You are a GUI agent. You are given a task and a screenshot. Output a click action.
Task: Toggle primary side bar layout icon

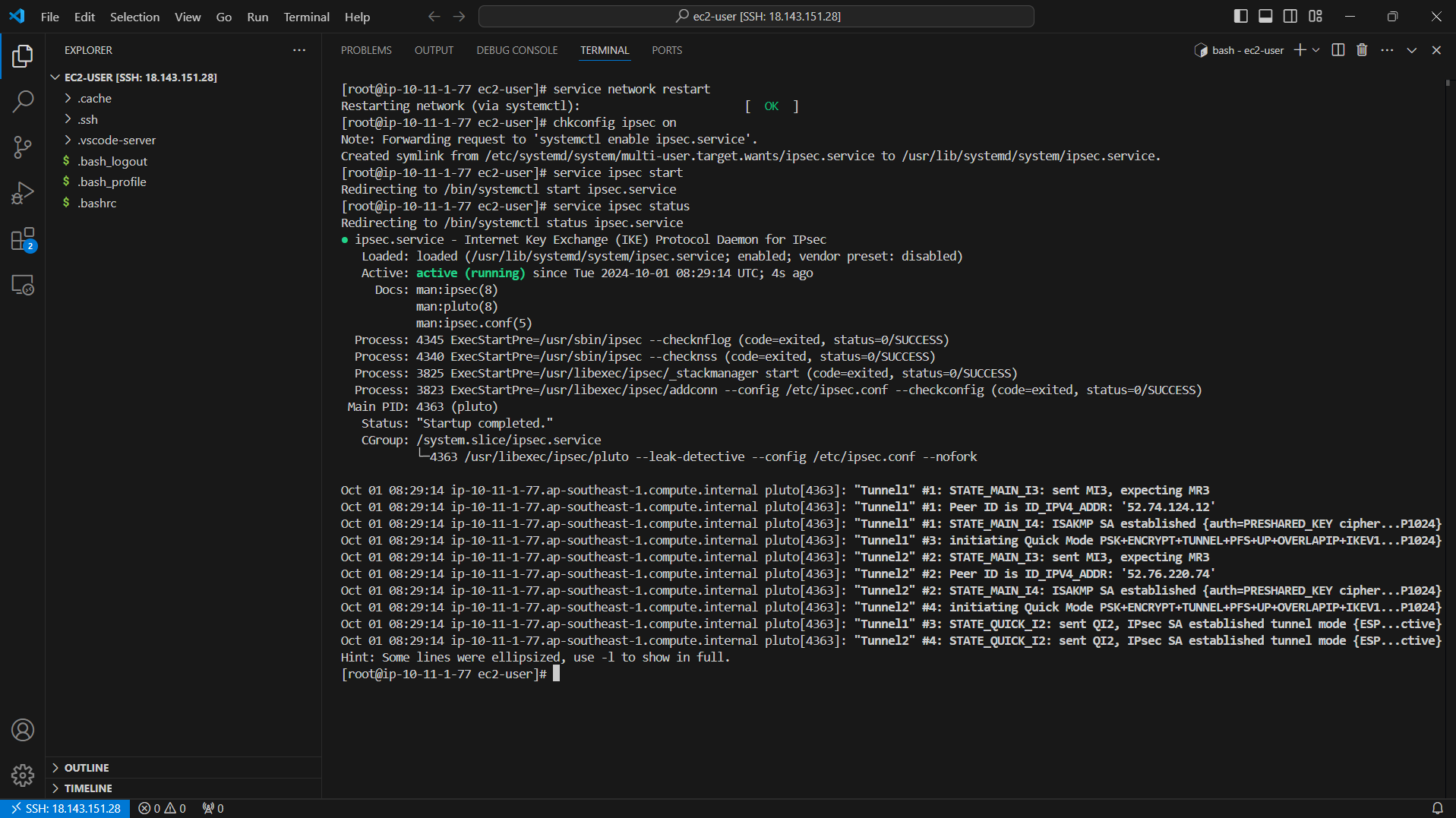click(x=1241, y=16)
